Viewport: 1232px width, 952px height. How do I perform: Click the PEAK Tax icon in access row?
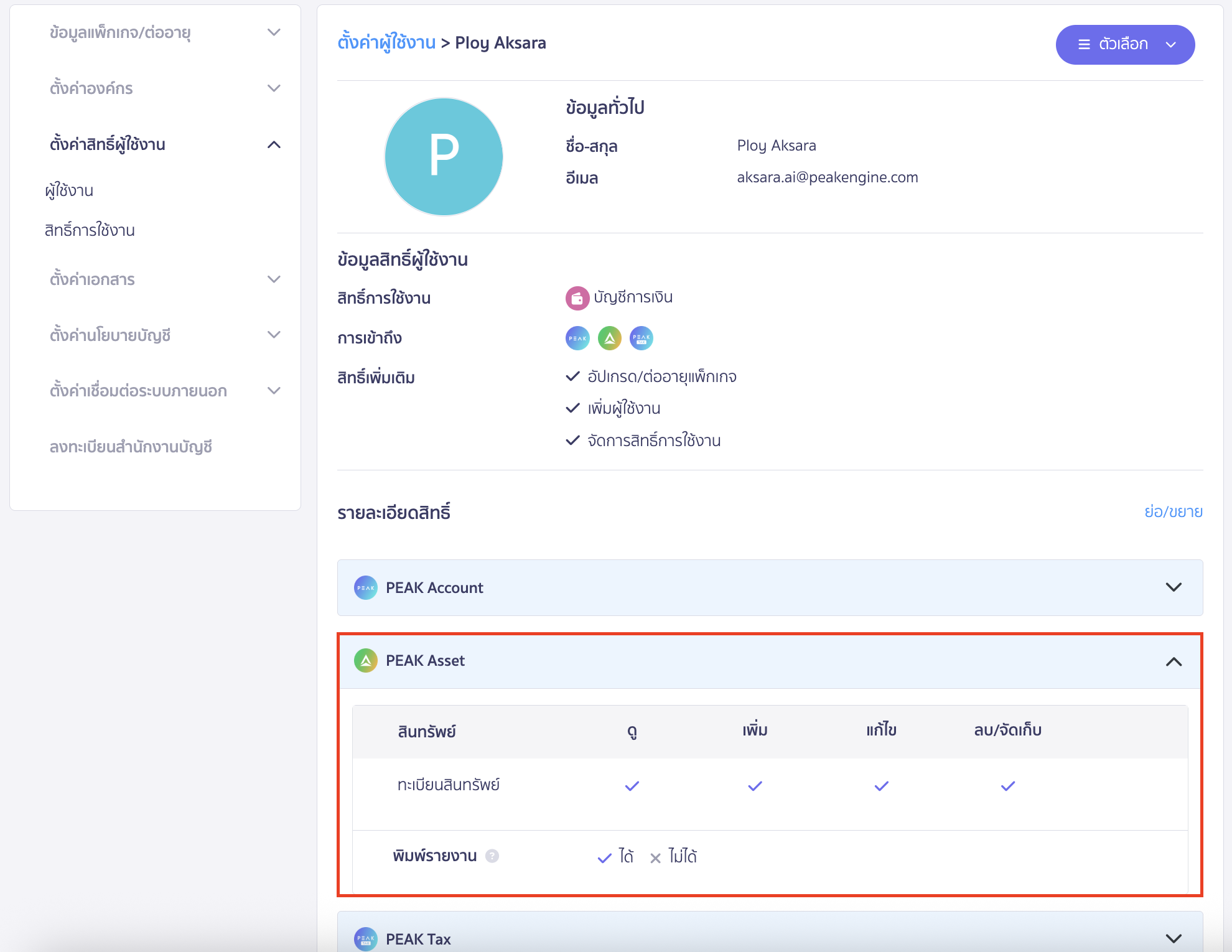point(642,338)
